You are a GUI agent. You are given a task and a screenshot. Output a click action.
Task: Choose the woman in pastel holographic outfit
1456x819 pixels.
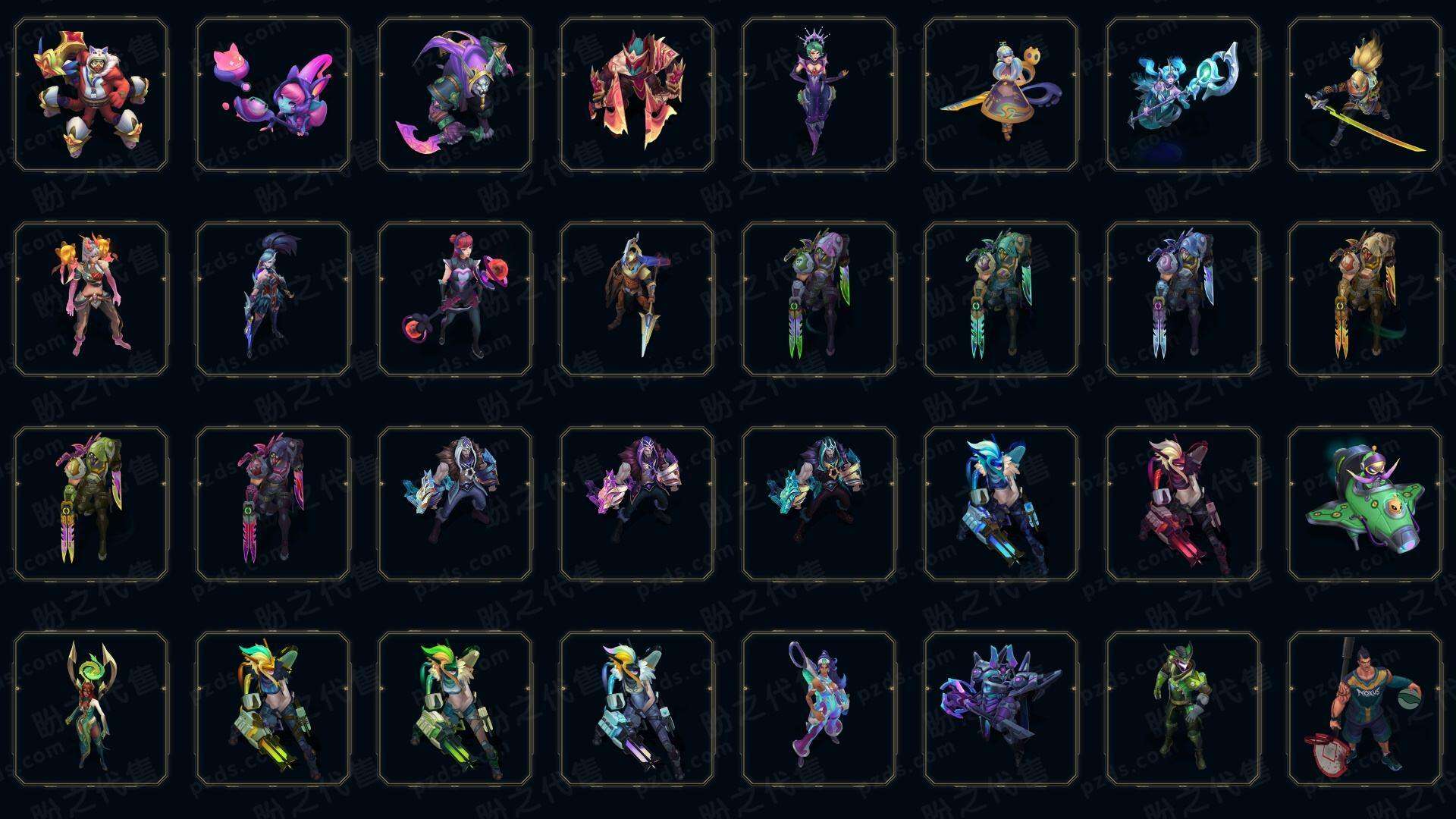(819, 708)
